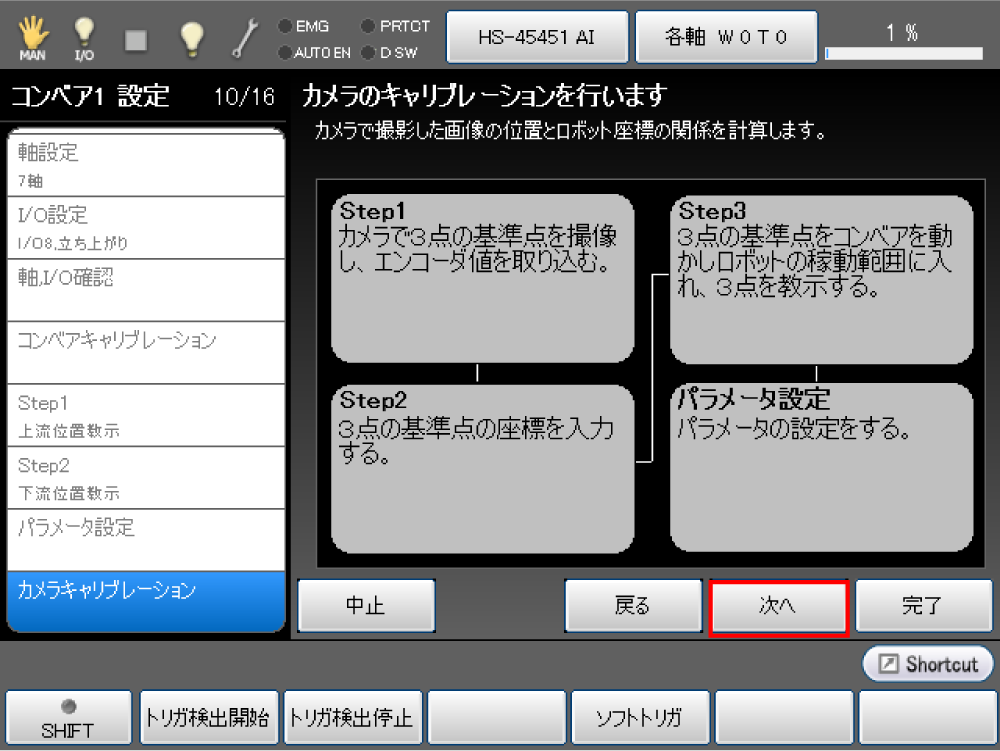Select コンベアキャリブレーション in the list
The width and height of the screenshot is (1000, 751).
(x=145, y=351)
